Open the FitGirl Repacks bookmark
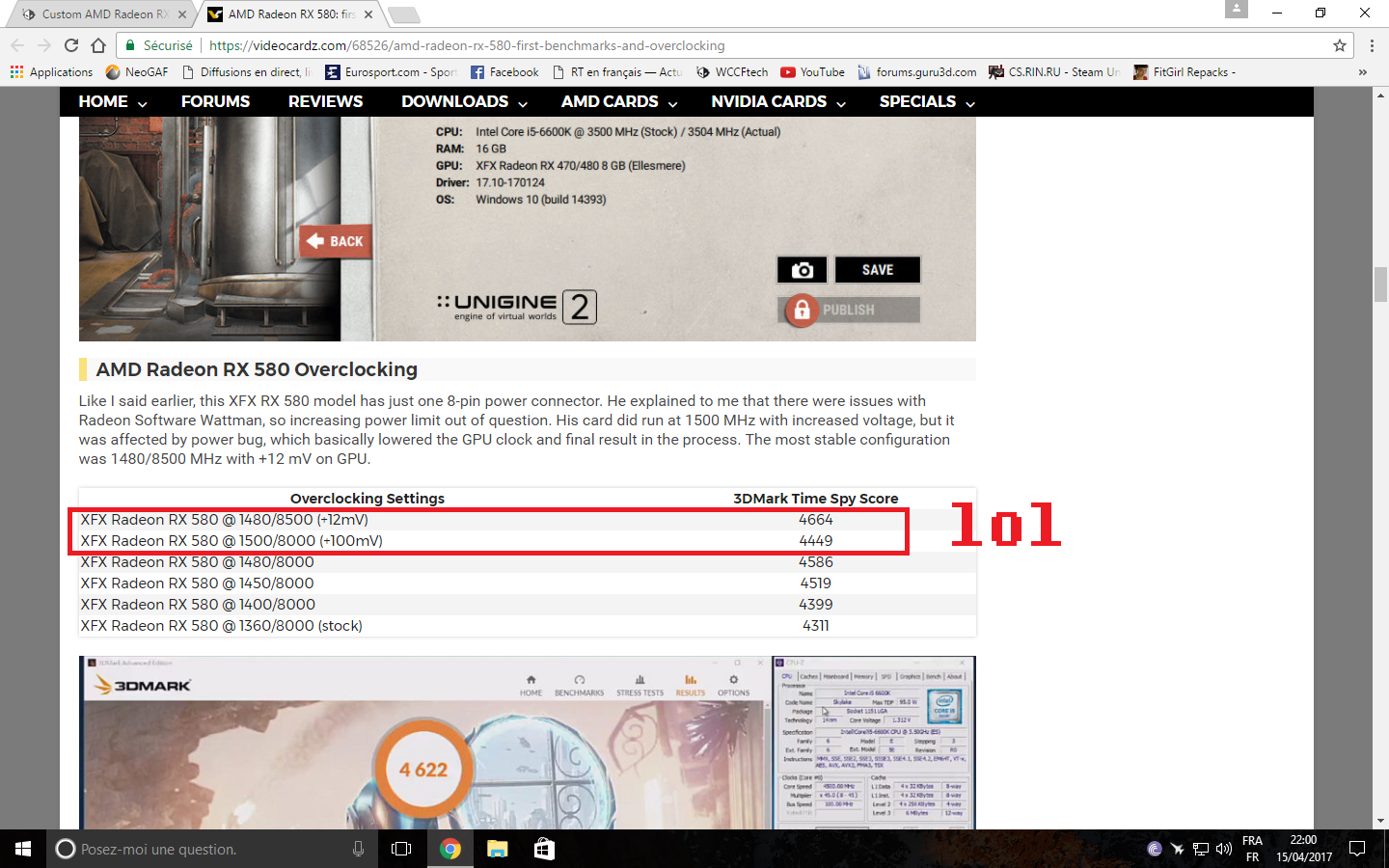The image size is (1389, 868). (x=1185, y=72)
